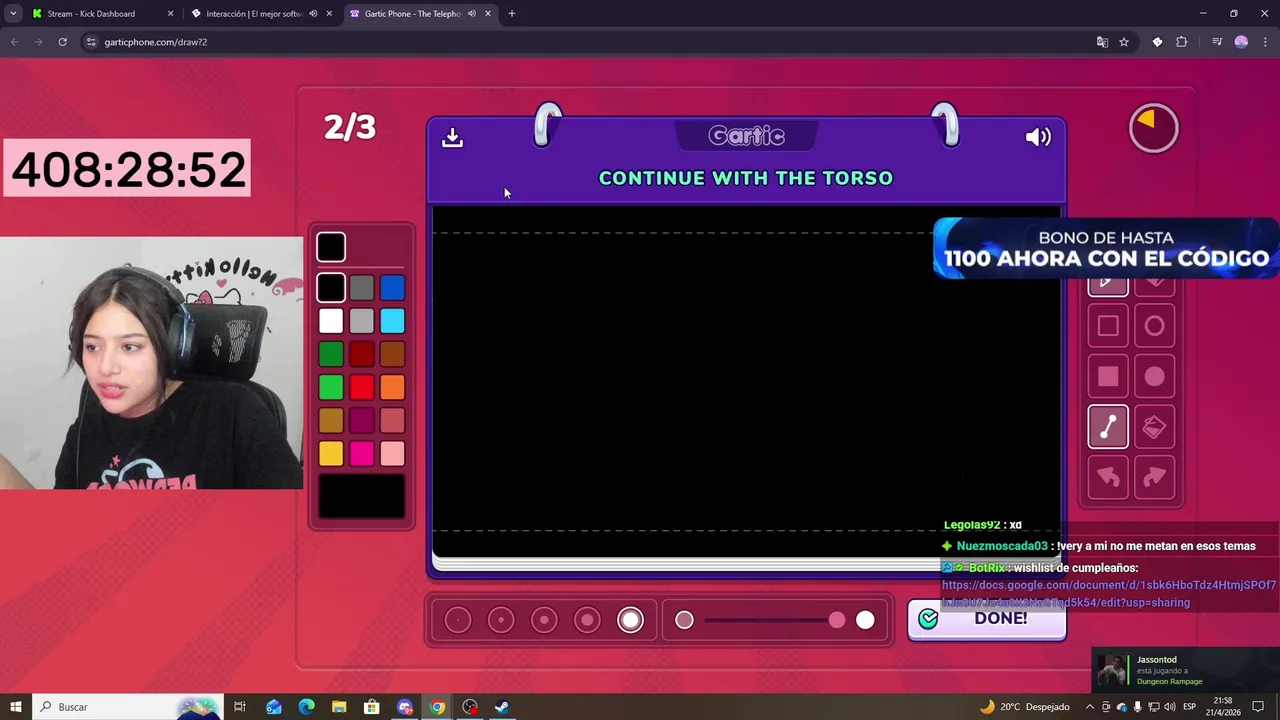Screen dimensions: 1280x720
Task: Open a new browser tab
Action: [x=512, y=14]
